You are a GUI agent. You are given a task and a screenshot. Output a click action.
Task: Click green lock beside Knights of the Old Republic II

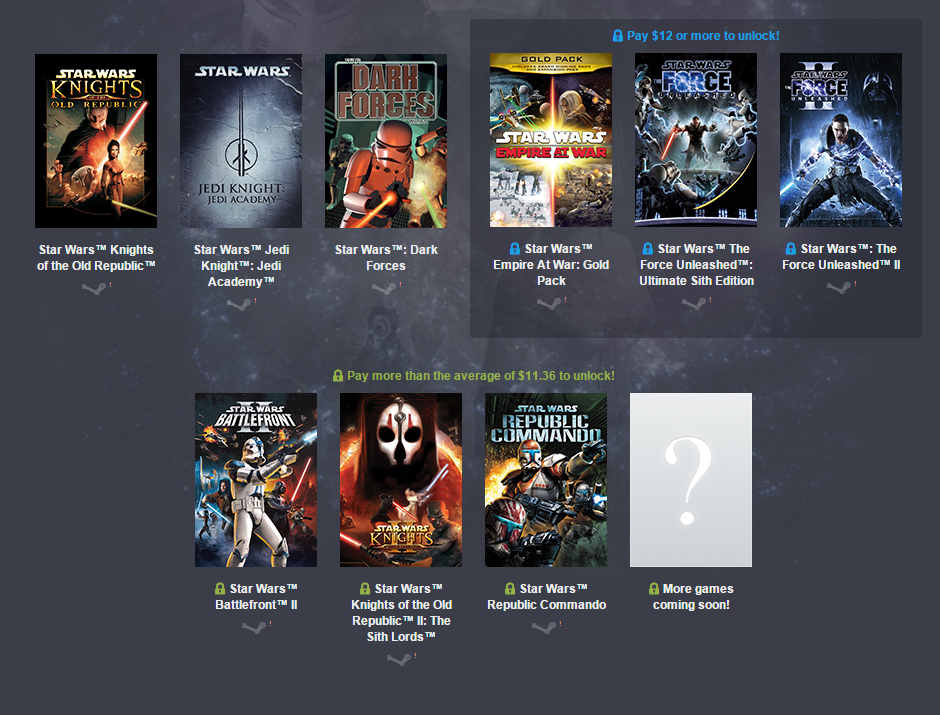click(364, 589)
